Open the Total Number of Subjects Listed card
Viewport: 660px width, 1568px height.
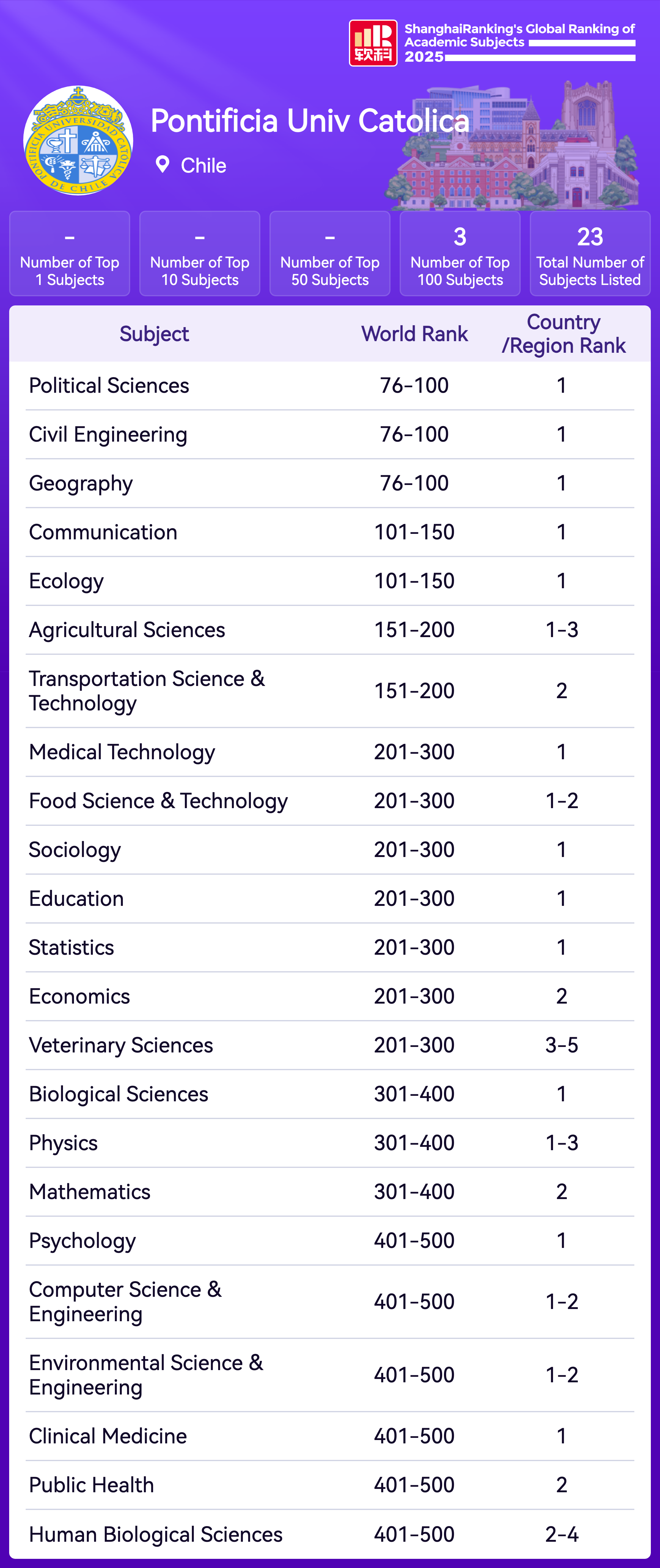(x=589, y=254)
